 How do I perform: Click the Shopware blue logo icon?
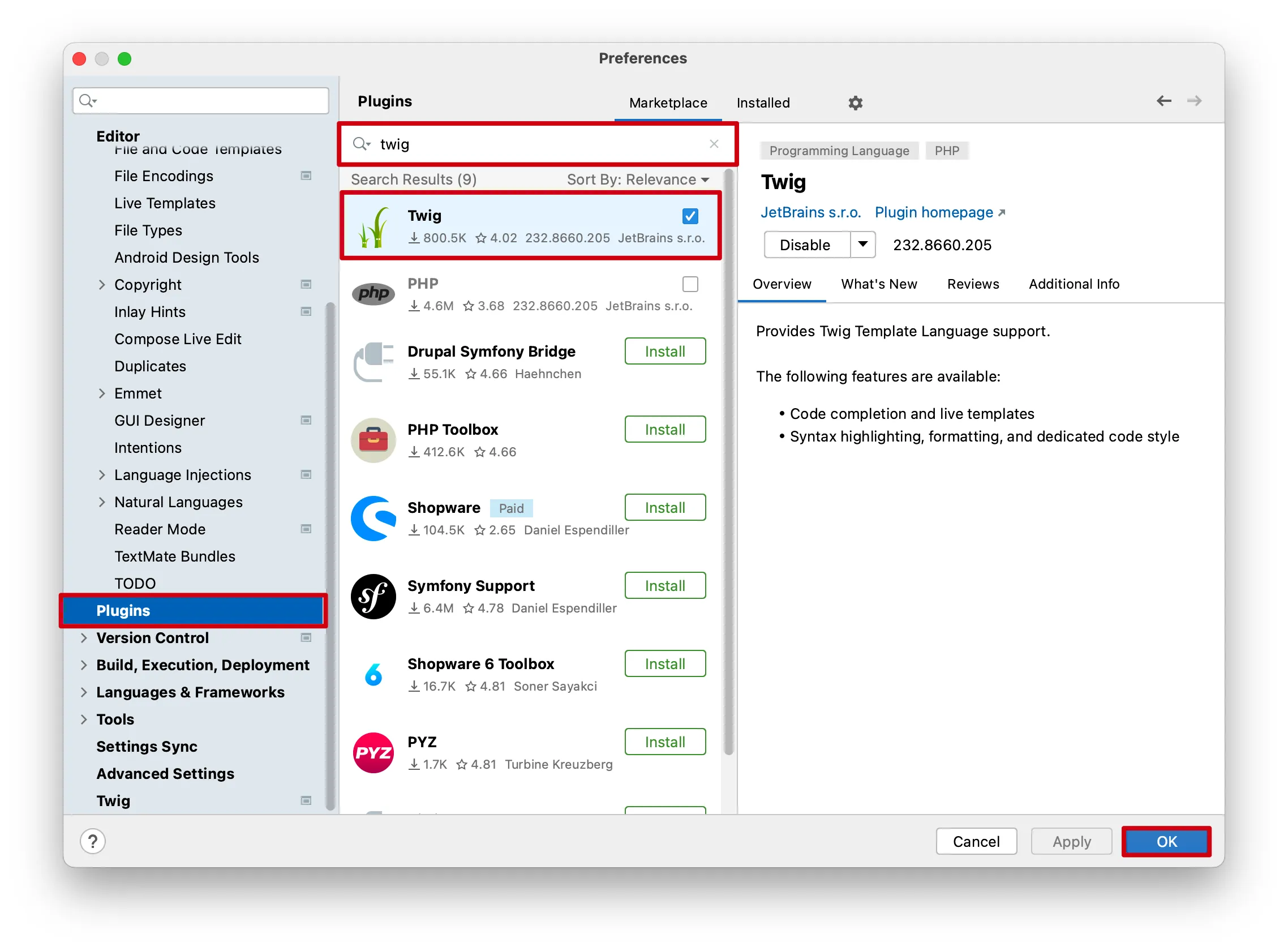373,519
